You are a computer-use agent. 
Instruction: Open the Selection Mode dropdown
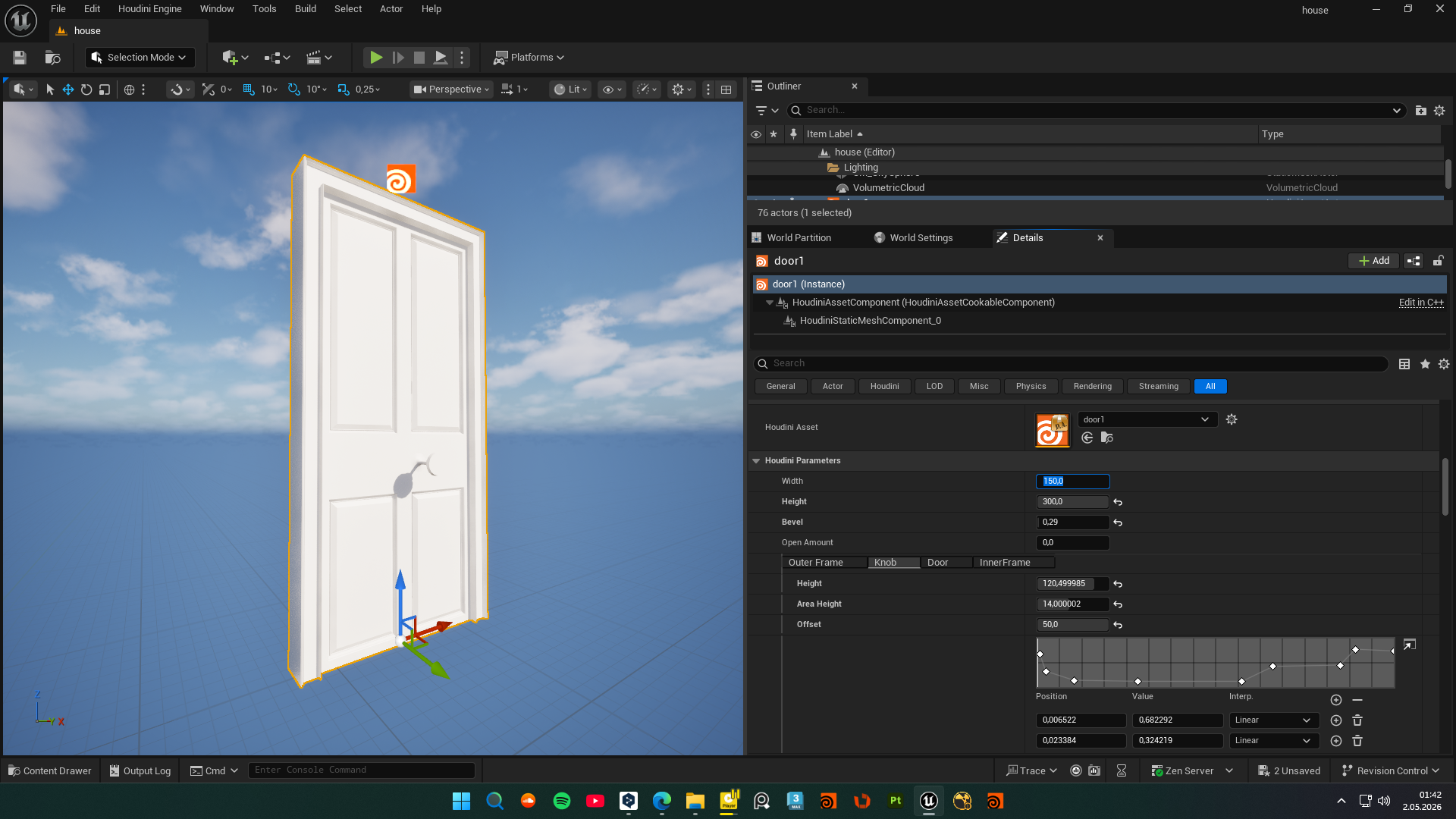[140, 58]
